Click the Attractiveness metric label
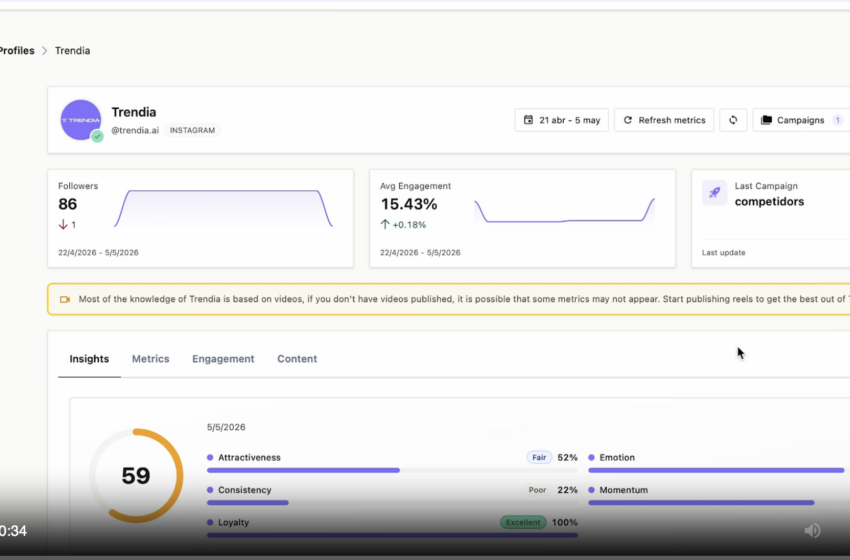This screenshot has width=850, height=560. coord(249,458)
